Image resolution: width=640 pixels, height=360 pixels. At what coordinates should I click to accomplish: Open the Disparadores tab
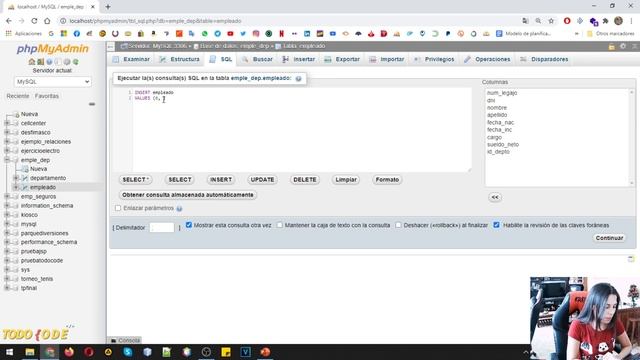pos(544,59)
